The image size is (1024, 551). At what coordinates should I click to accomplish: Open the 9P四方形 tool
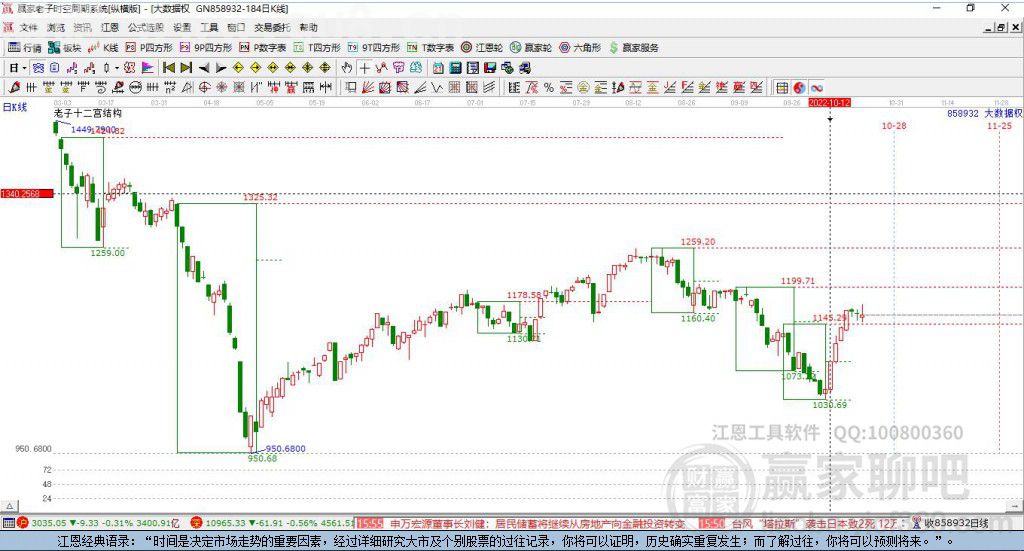pos(206,48)
